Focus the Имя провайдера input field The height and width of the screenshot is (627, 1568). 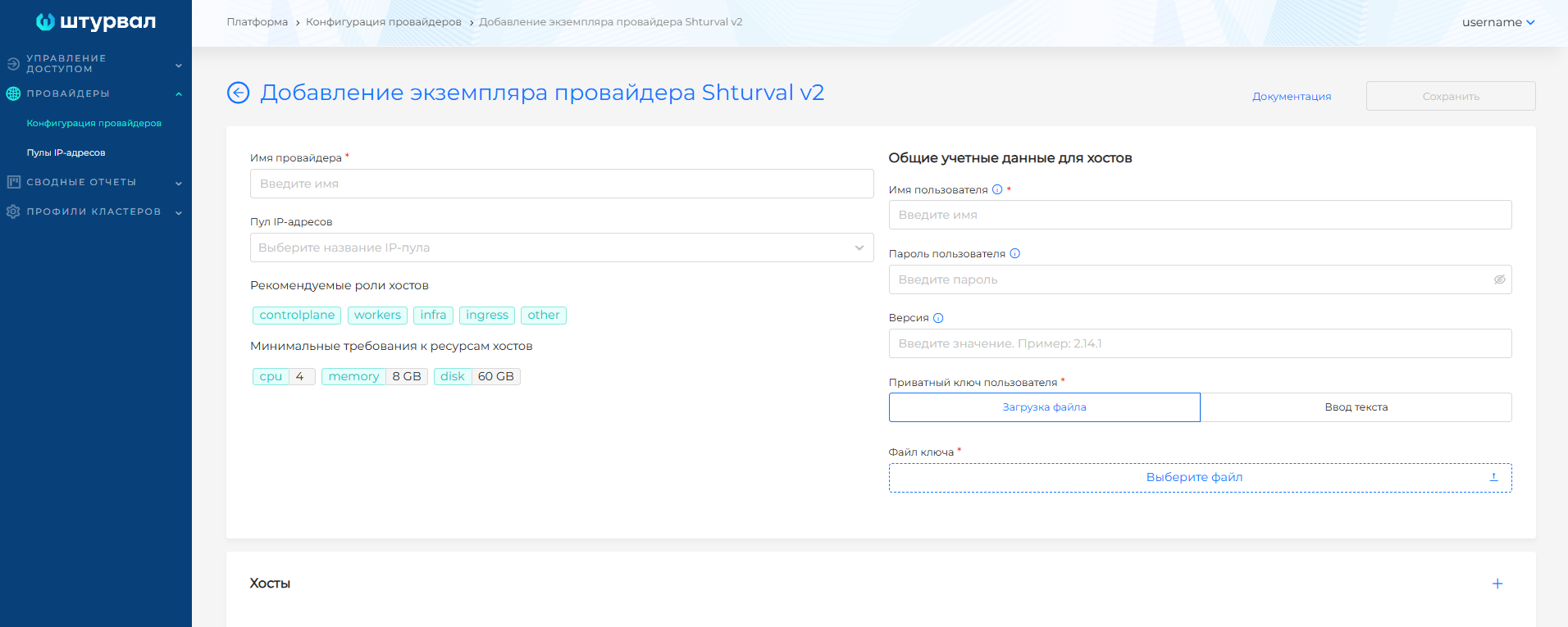(x=562, y=184)
